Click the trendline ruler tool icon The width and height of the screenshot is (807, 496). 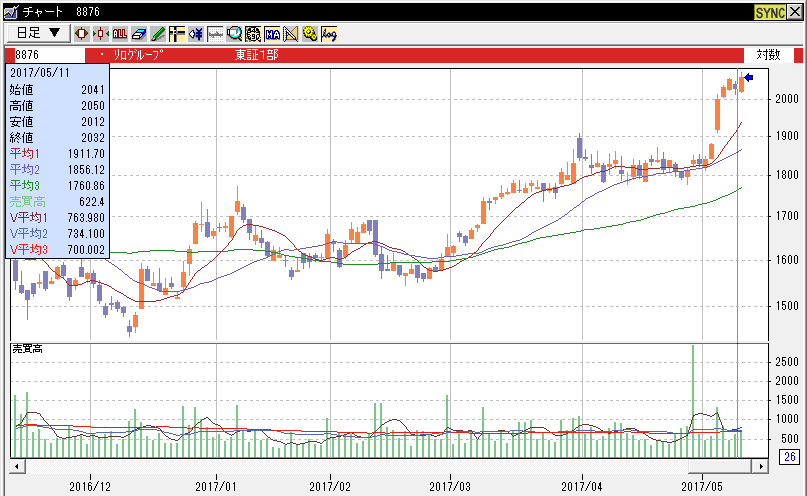[x=291, y=33]
